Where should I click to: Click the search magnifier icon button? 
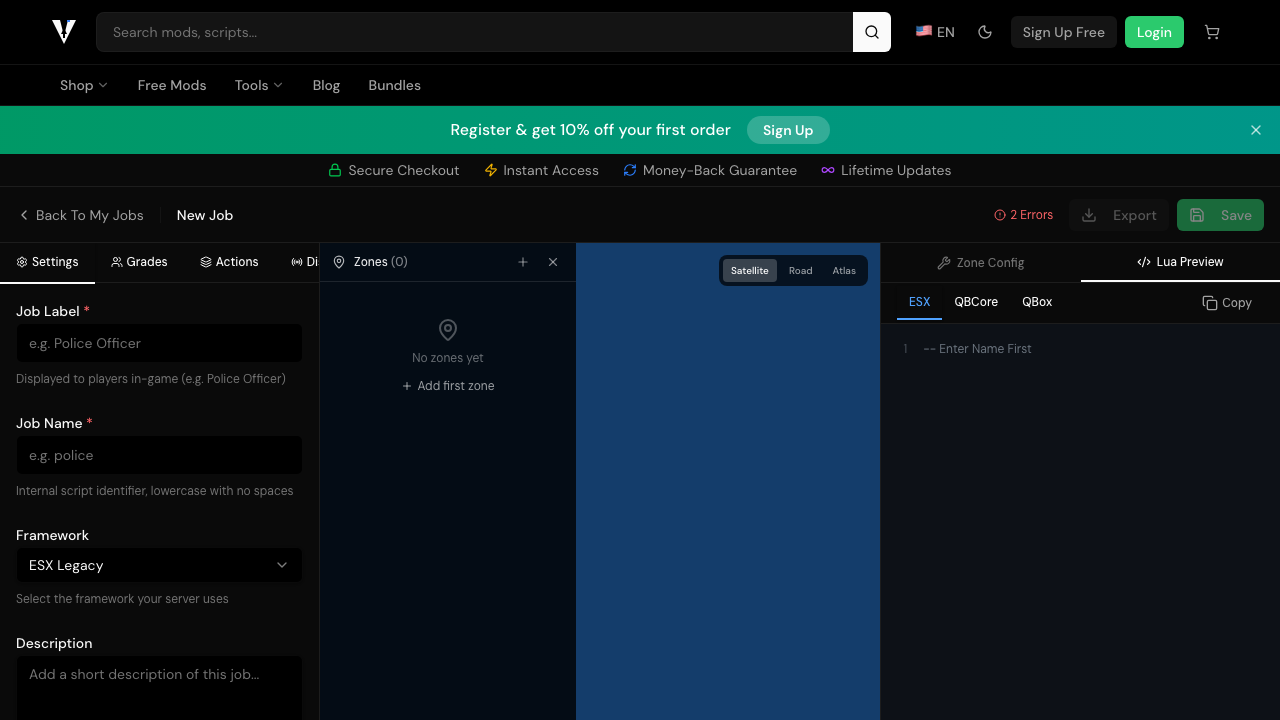tap(871, 32)
